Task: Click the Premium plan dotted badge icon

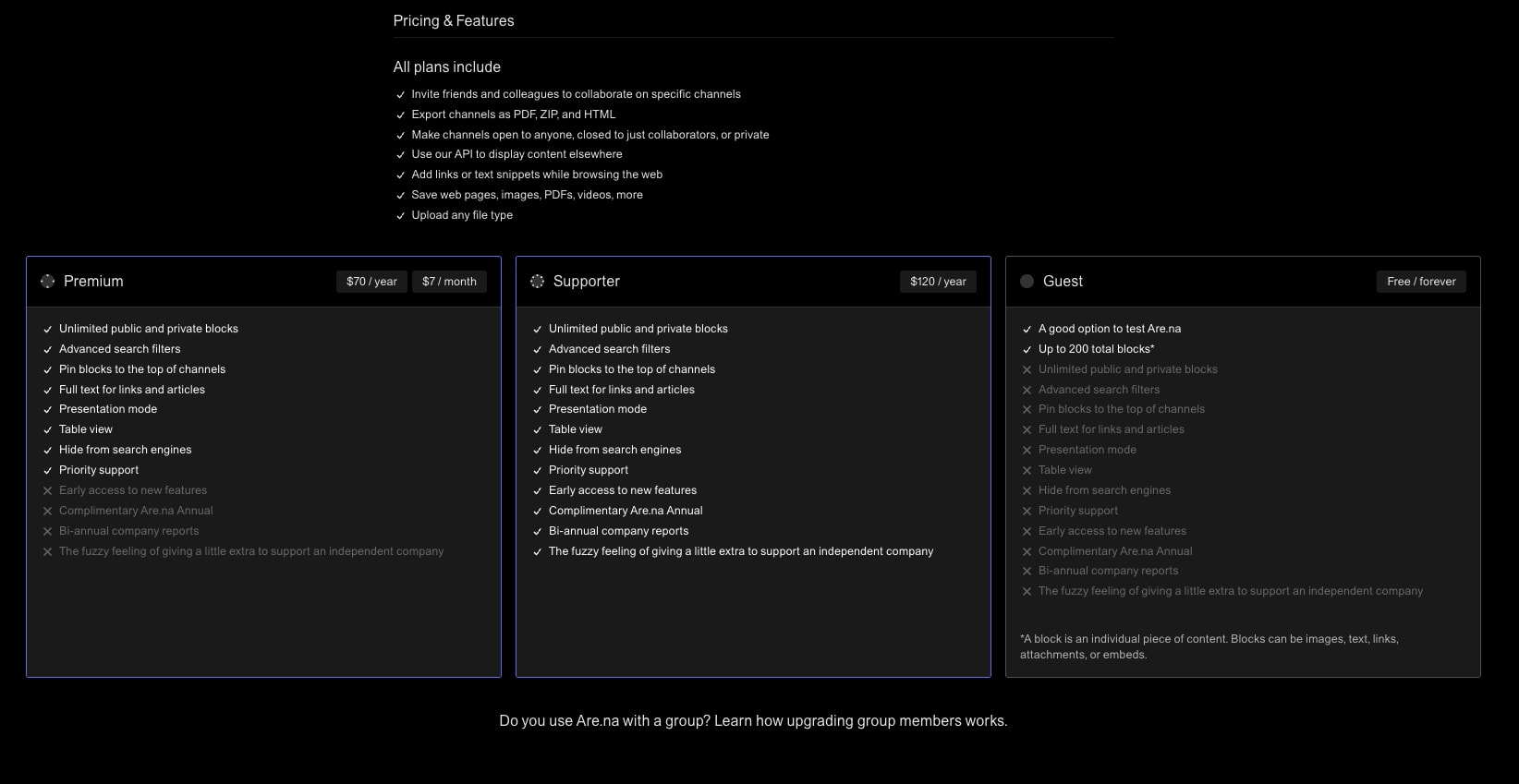Action: [48, 281]
